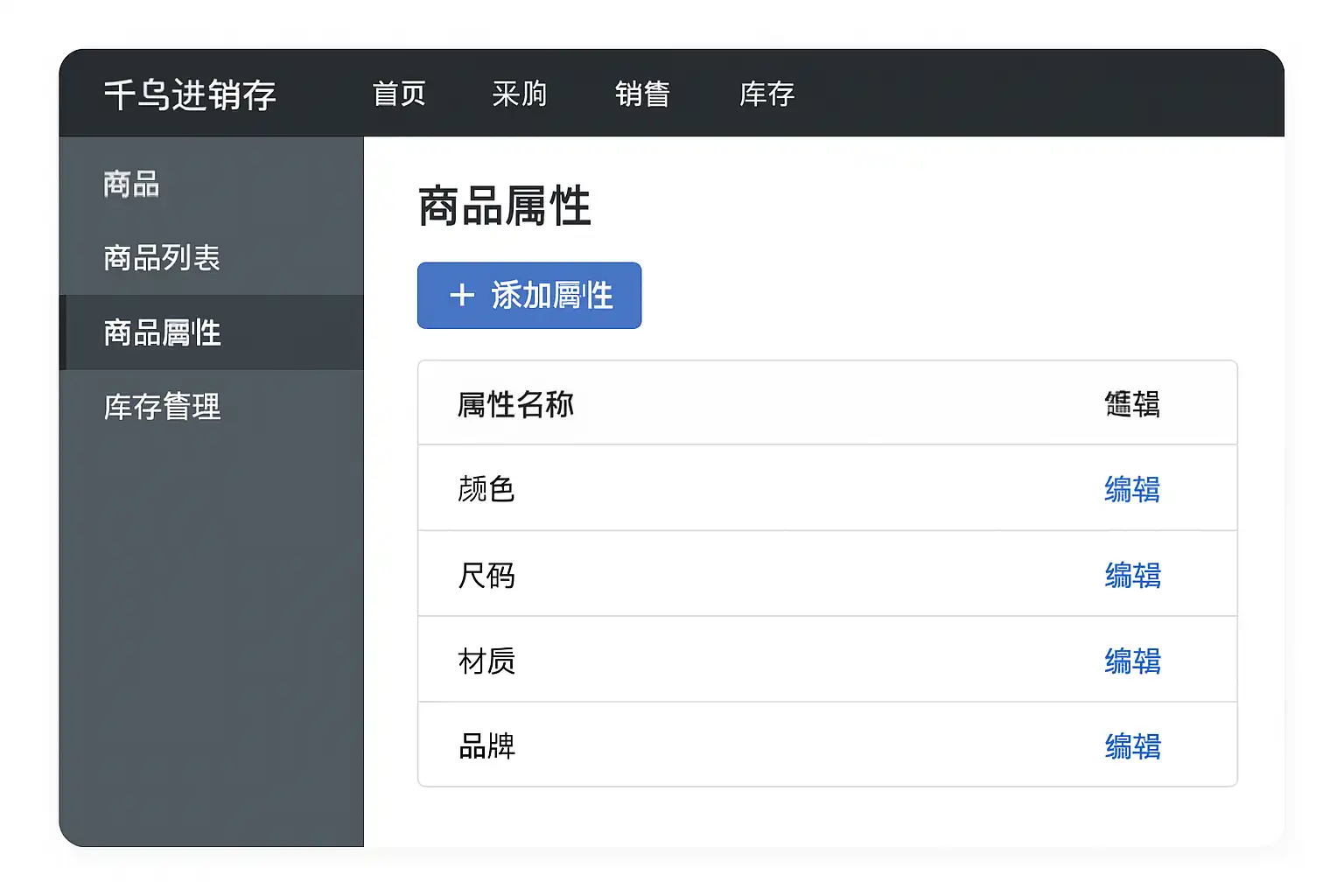
Task: Click the 属性名称 column header
Action: (x=515, y=404)
